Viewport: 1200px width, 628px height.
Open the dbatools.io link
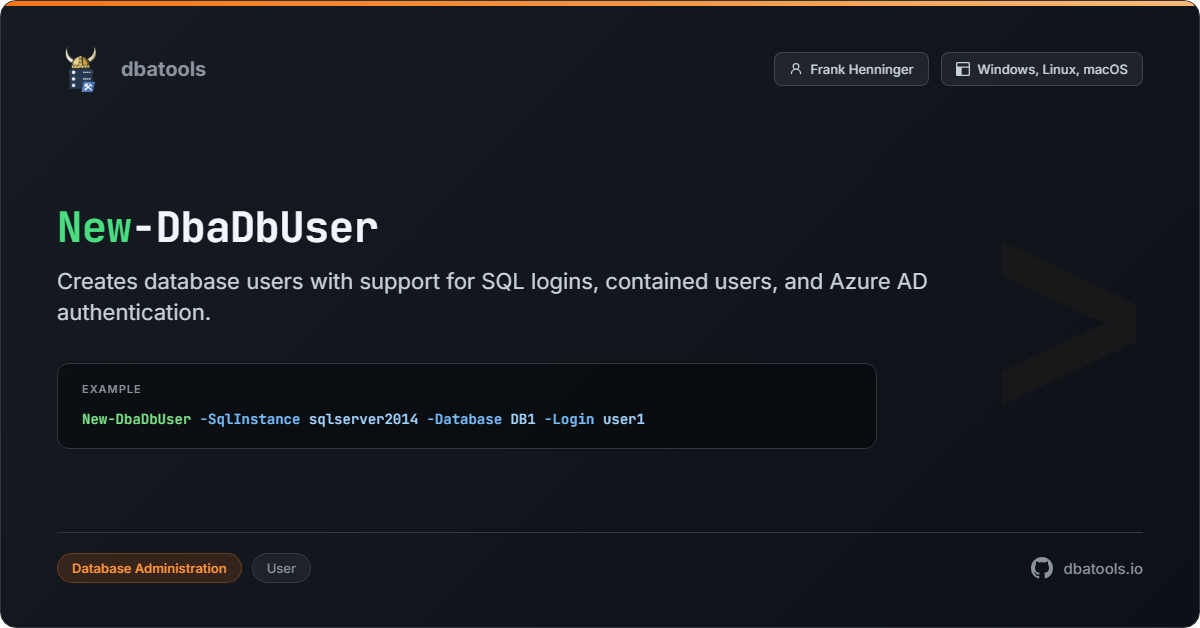click(1103, 568)
